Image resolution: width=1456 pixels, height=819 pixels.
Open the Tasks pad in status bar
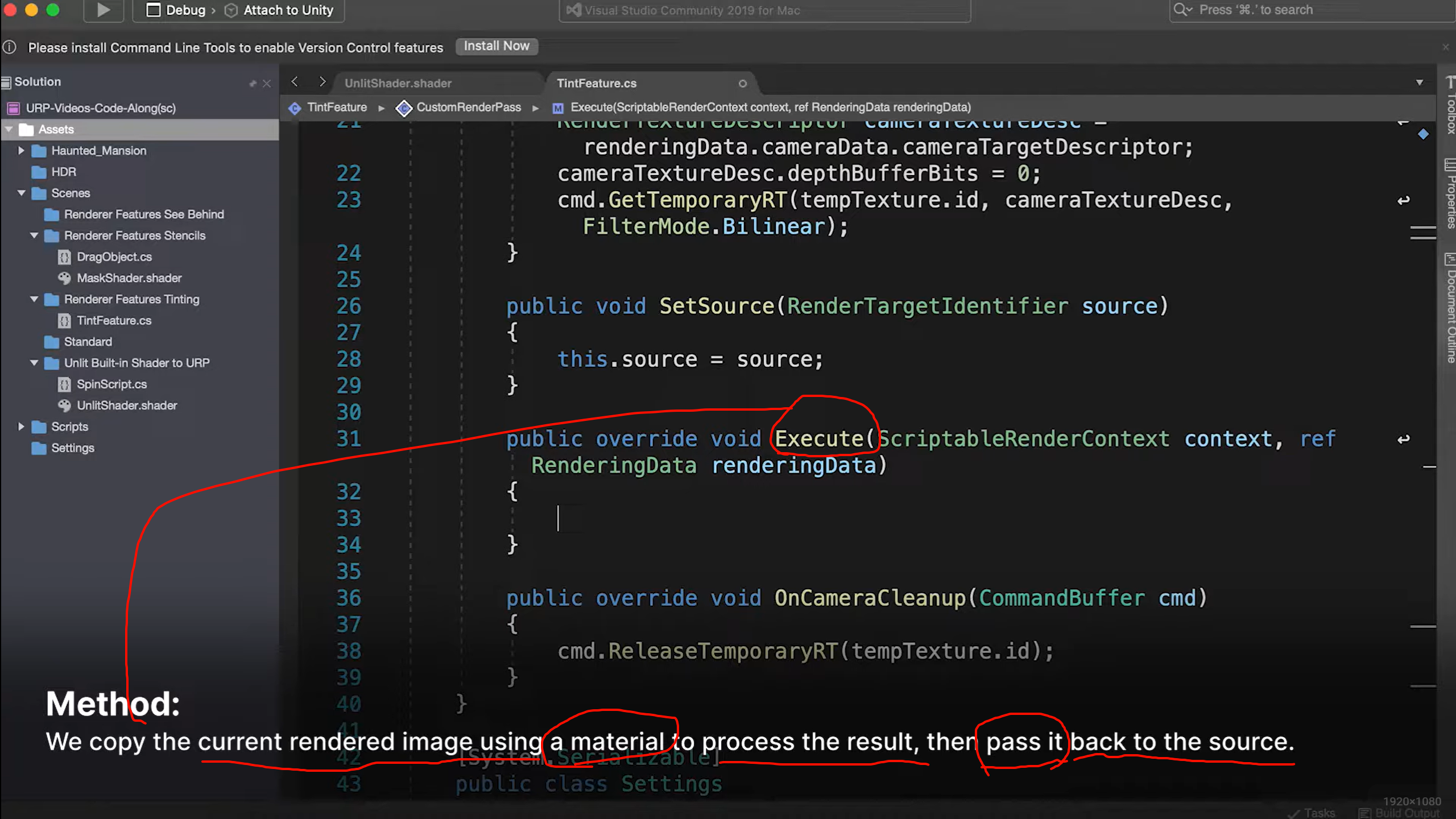click(1312, 813)
